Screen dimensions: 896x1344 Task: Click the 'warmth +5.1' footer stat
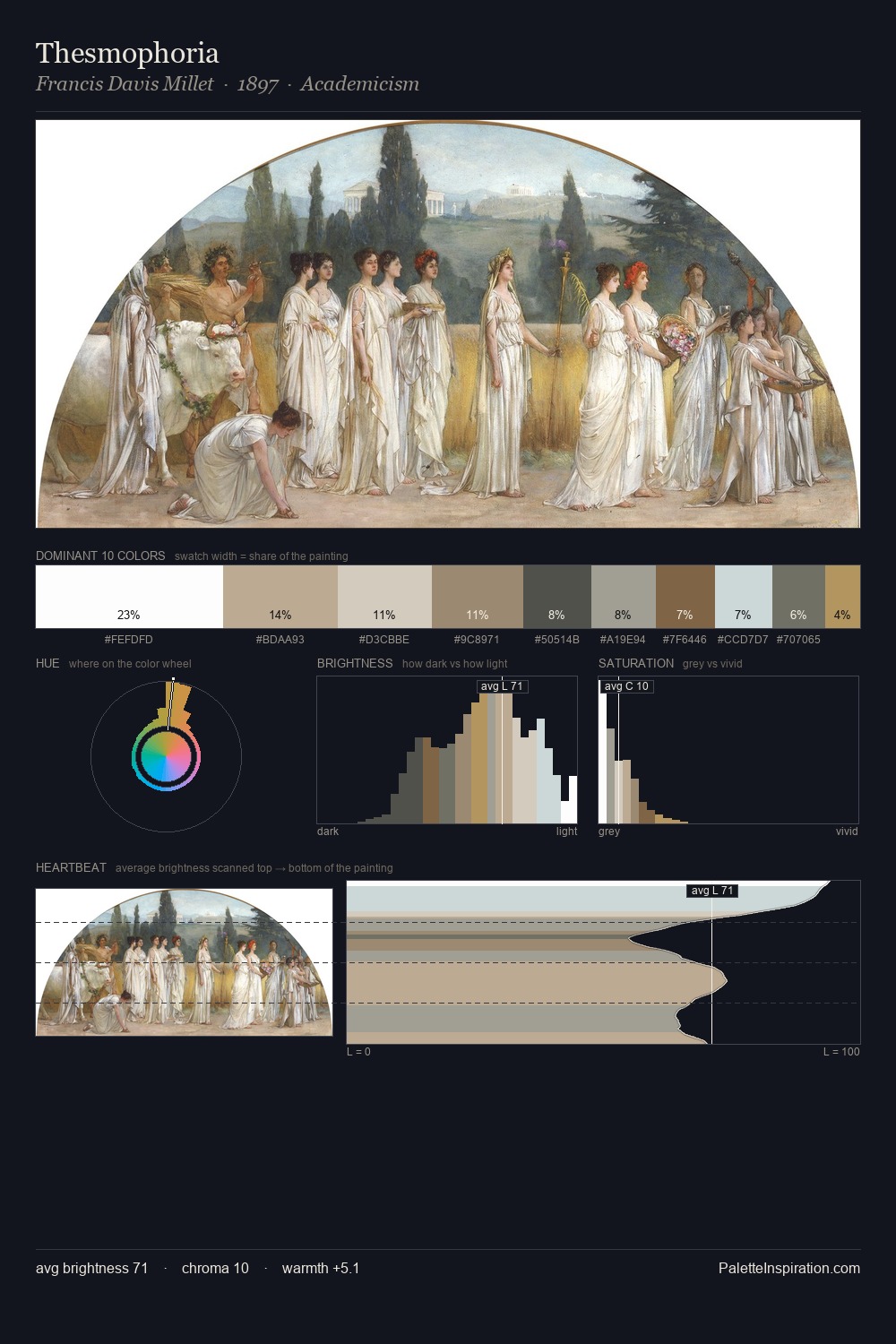321,1268
